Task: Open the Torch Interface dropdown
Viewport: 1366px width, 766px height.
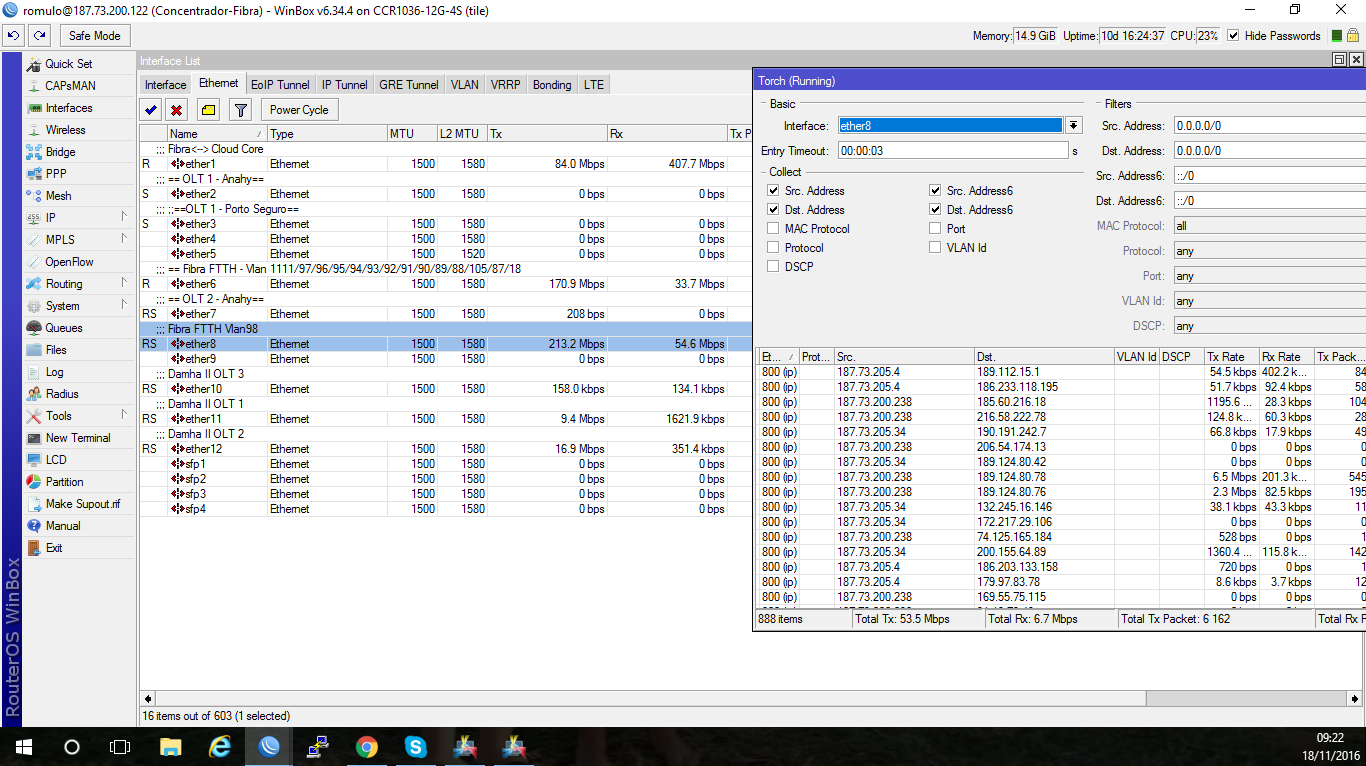Action: click(1073, 126)
